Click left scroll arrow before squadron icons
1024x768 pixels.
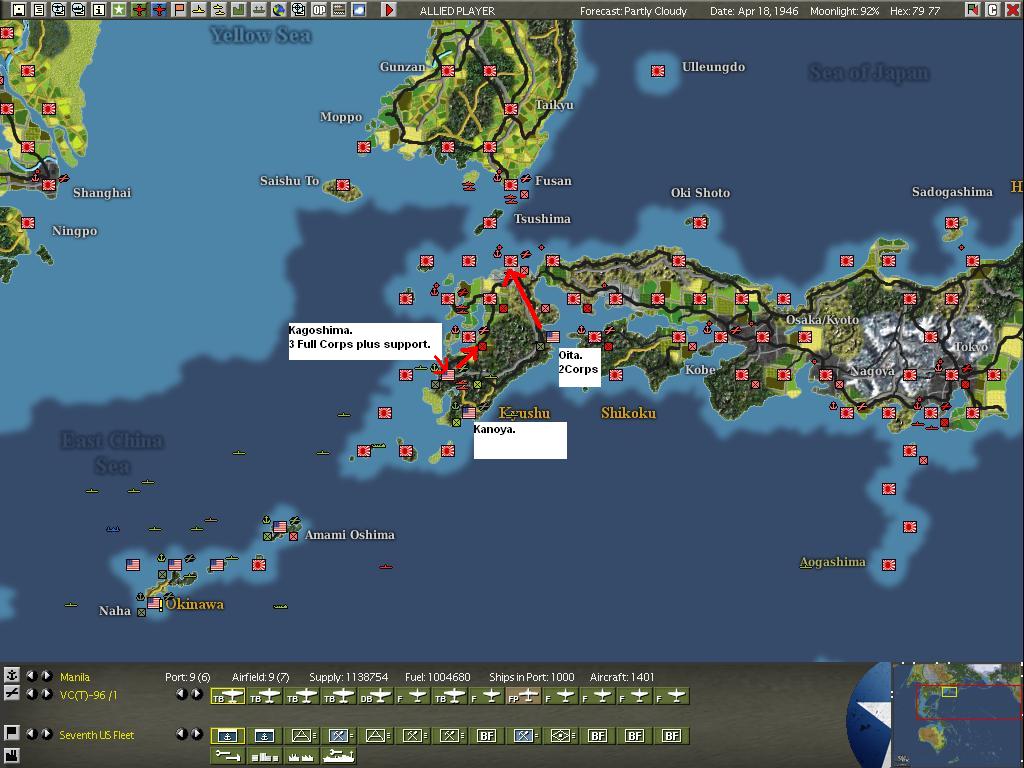(x=182, y=694)
